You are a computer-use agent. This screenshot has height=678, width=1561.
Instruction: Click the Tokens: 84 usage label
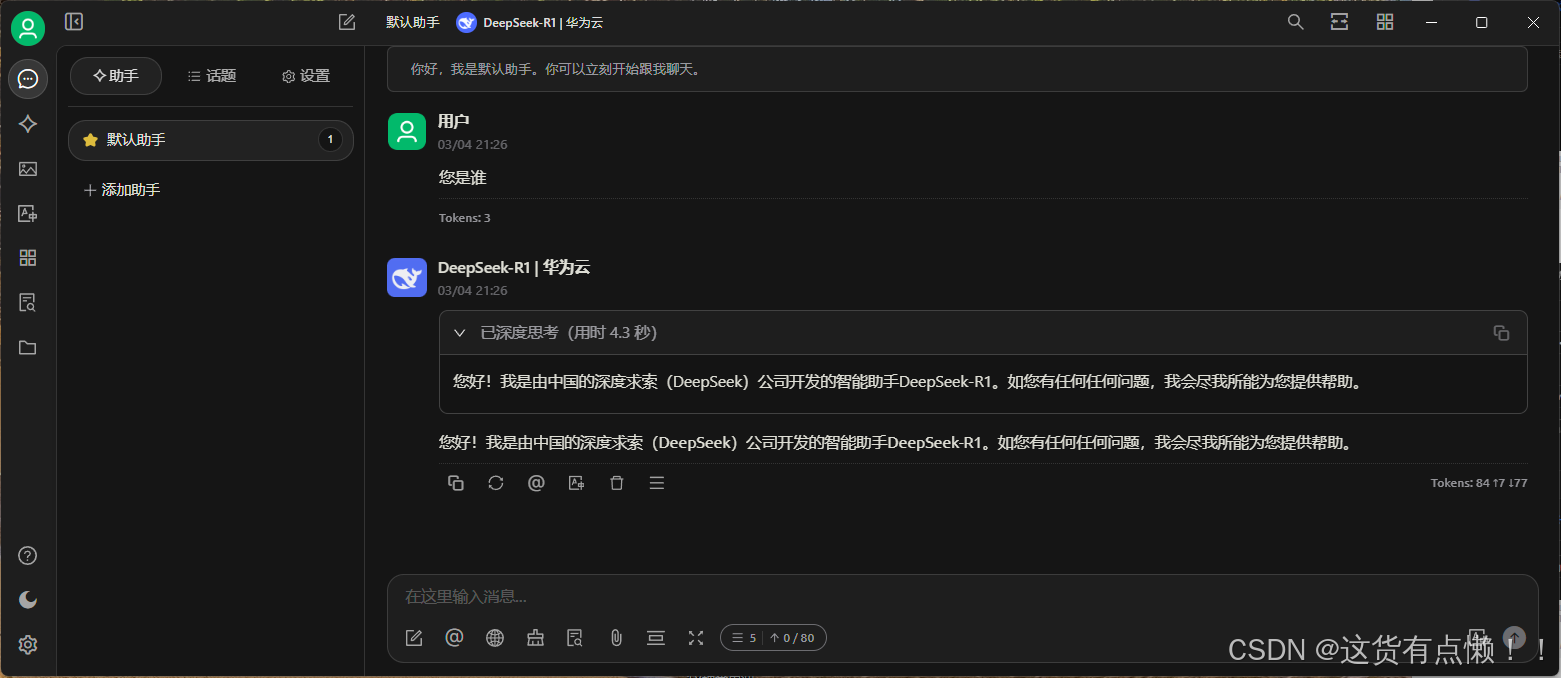(1479, 483)
